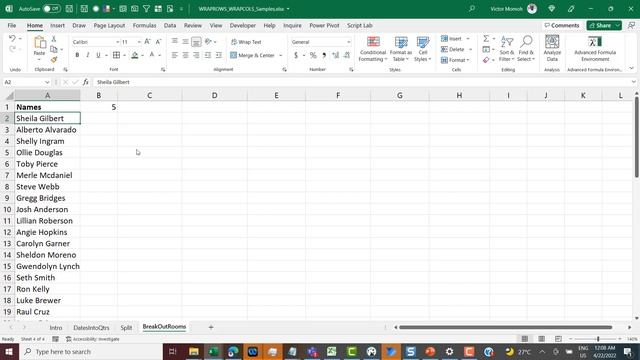Apply the Font Color swatch
This screenshot has width=640, height=360.
tap(152, 55)
